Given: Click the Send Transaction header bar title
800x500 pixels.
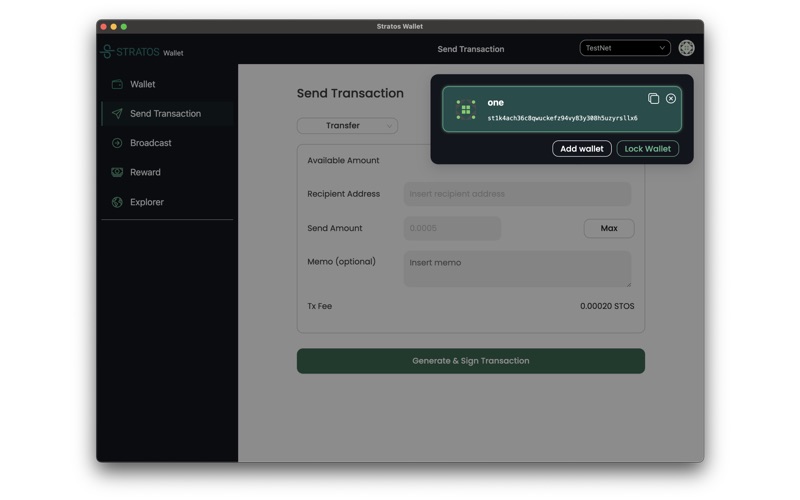Looking at the screenshot, I should pyautogui.click(x=470, y=49).
